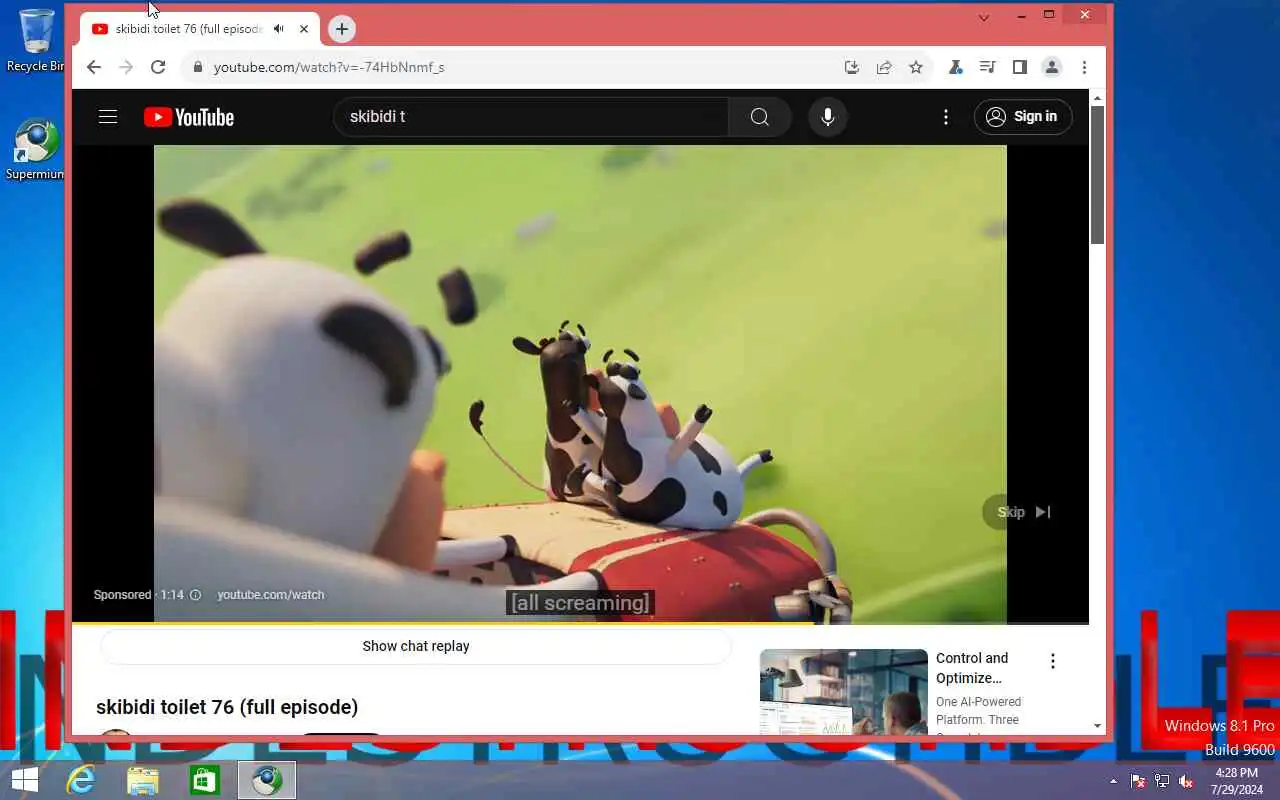Open a new browser tab

[x=342, y=29]
